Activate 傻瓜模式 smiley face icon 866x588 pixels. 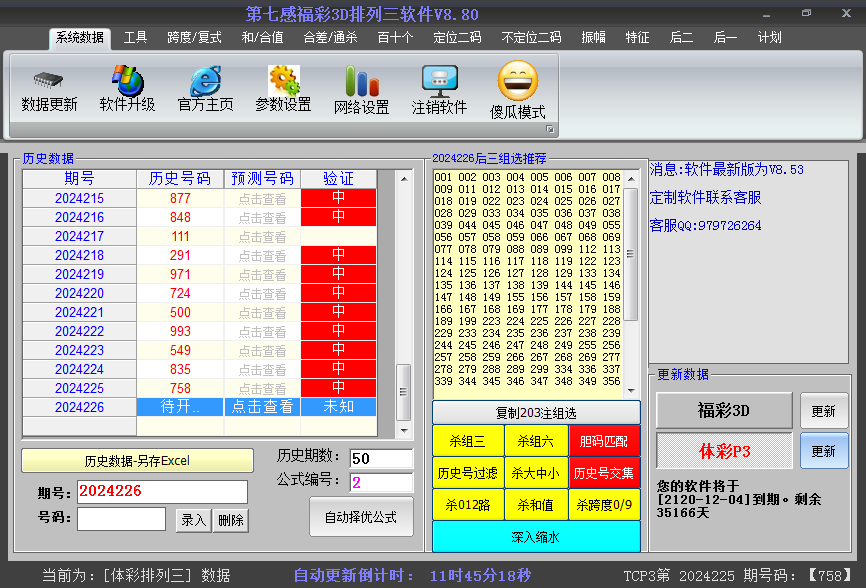coord(517,82)
